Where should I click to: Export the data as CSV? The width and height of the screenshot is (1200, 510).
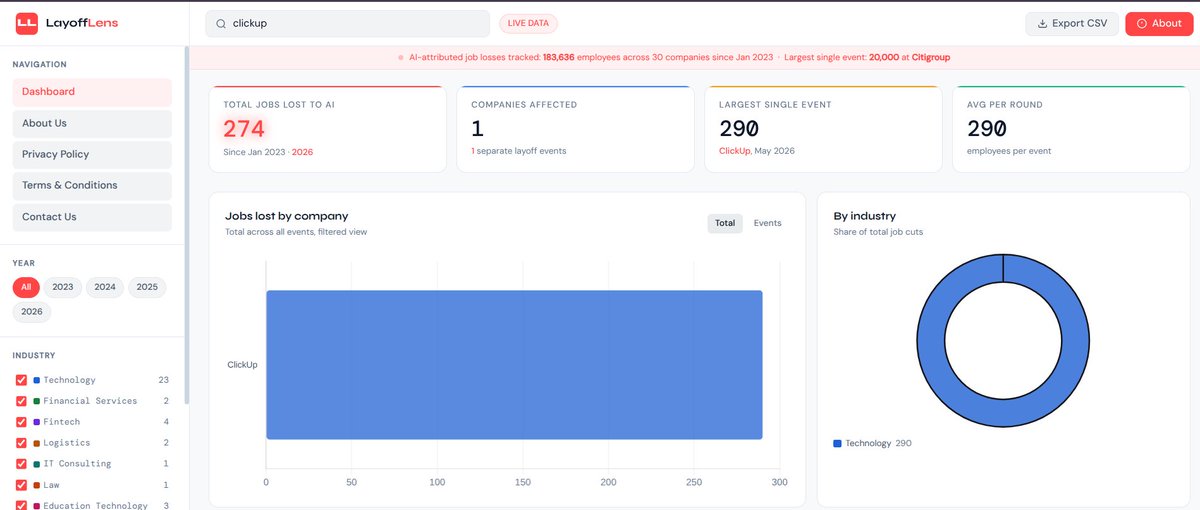pos(1072,23)
